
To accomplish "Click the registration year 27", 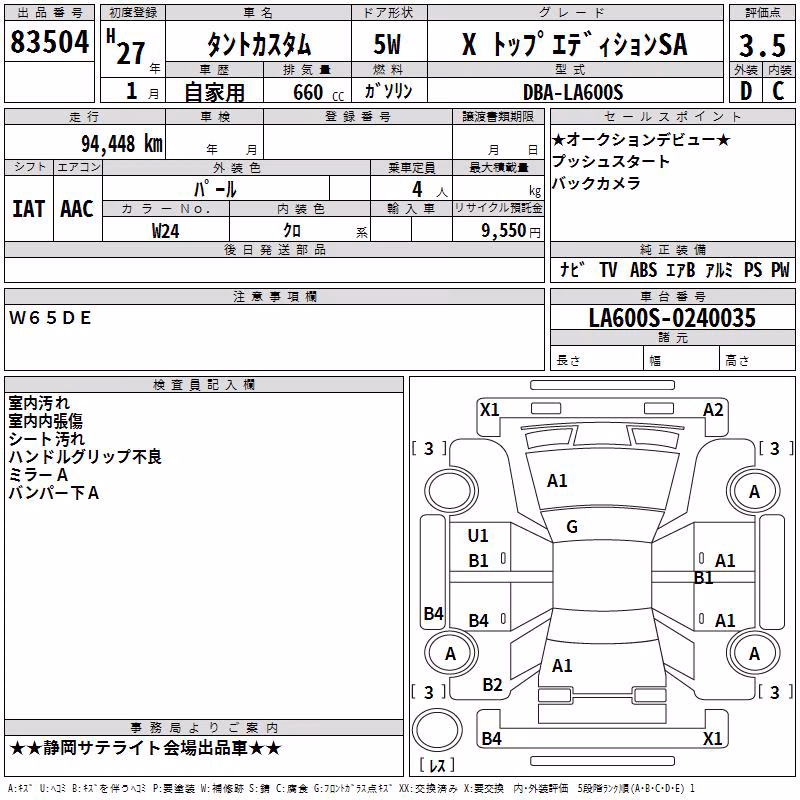I will click(x=131, y=53).
